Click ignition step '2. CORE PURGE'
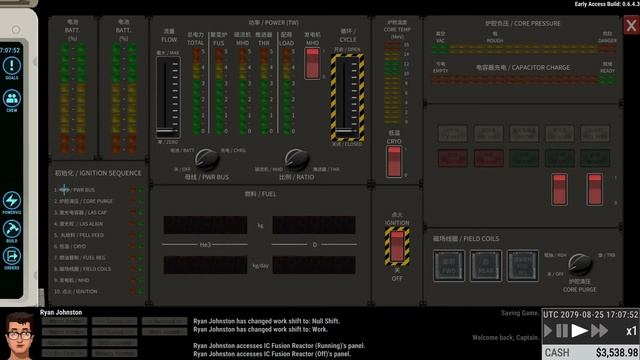The width and height of the screenshot is (640, 360). 83,201
